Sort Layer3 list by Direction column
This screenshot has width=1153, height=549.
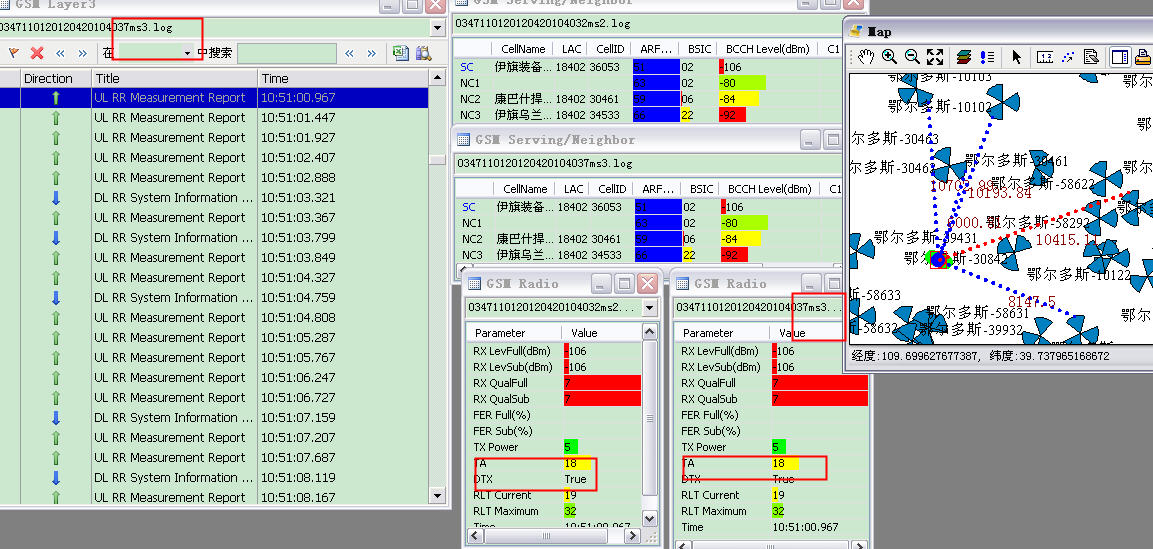pos(56,78)
